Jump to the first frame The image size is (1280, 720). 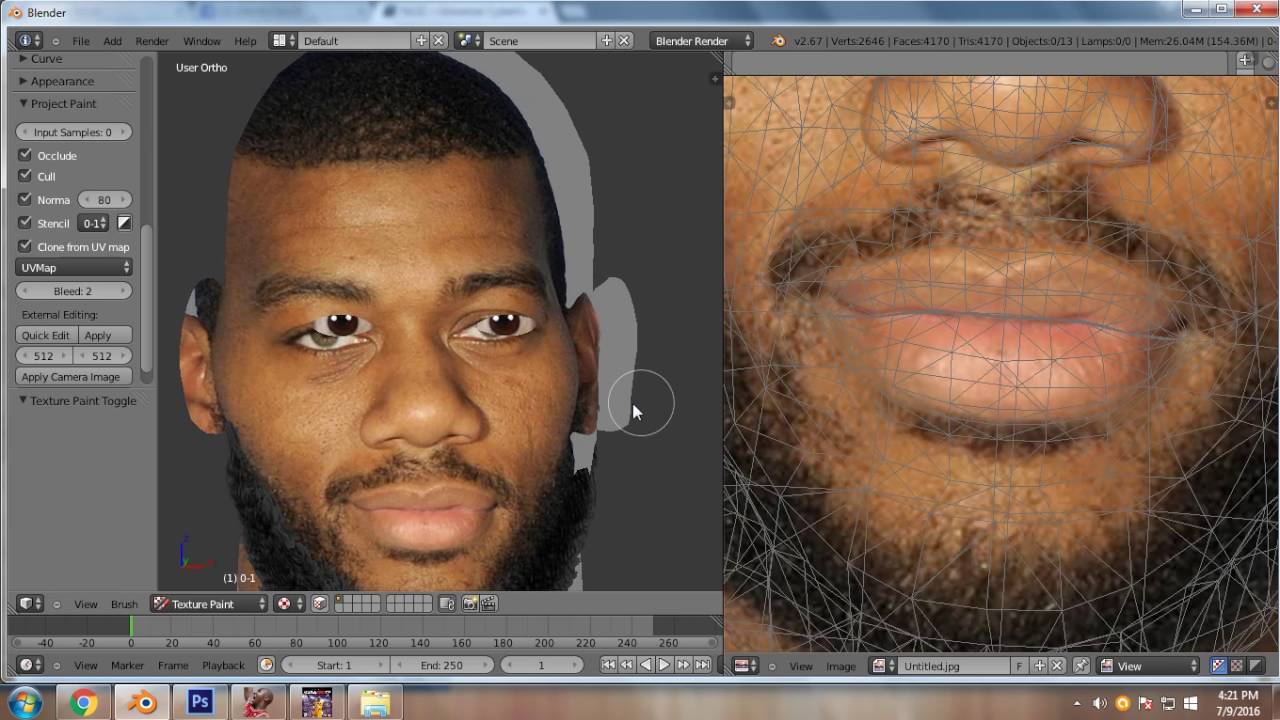point(608,665)
